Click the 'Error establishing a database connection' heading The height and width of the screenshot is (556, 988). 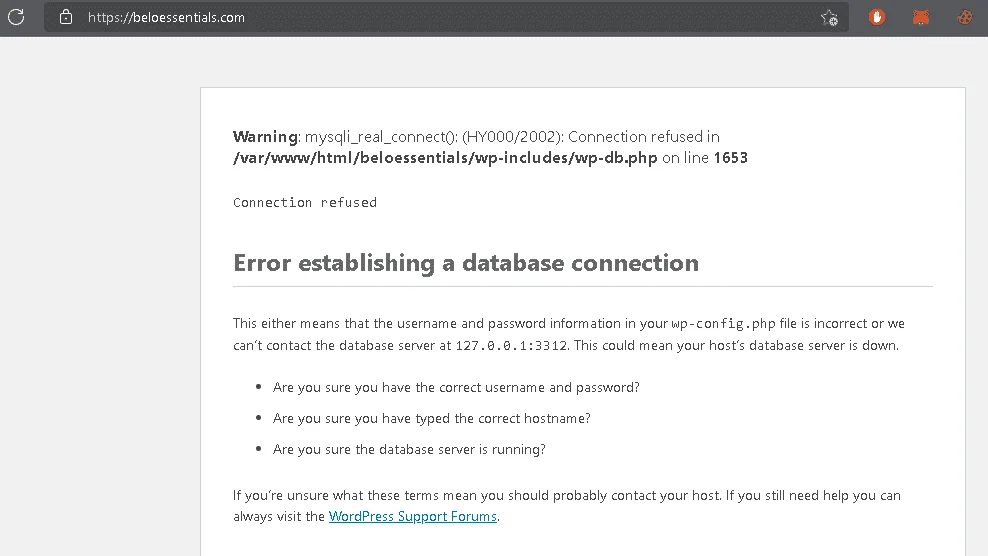[x=466, y=263]
